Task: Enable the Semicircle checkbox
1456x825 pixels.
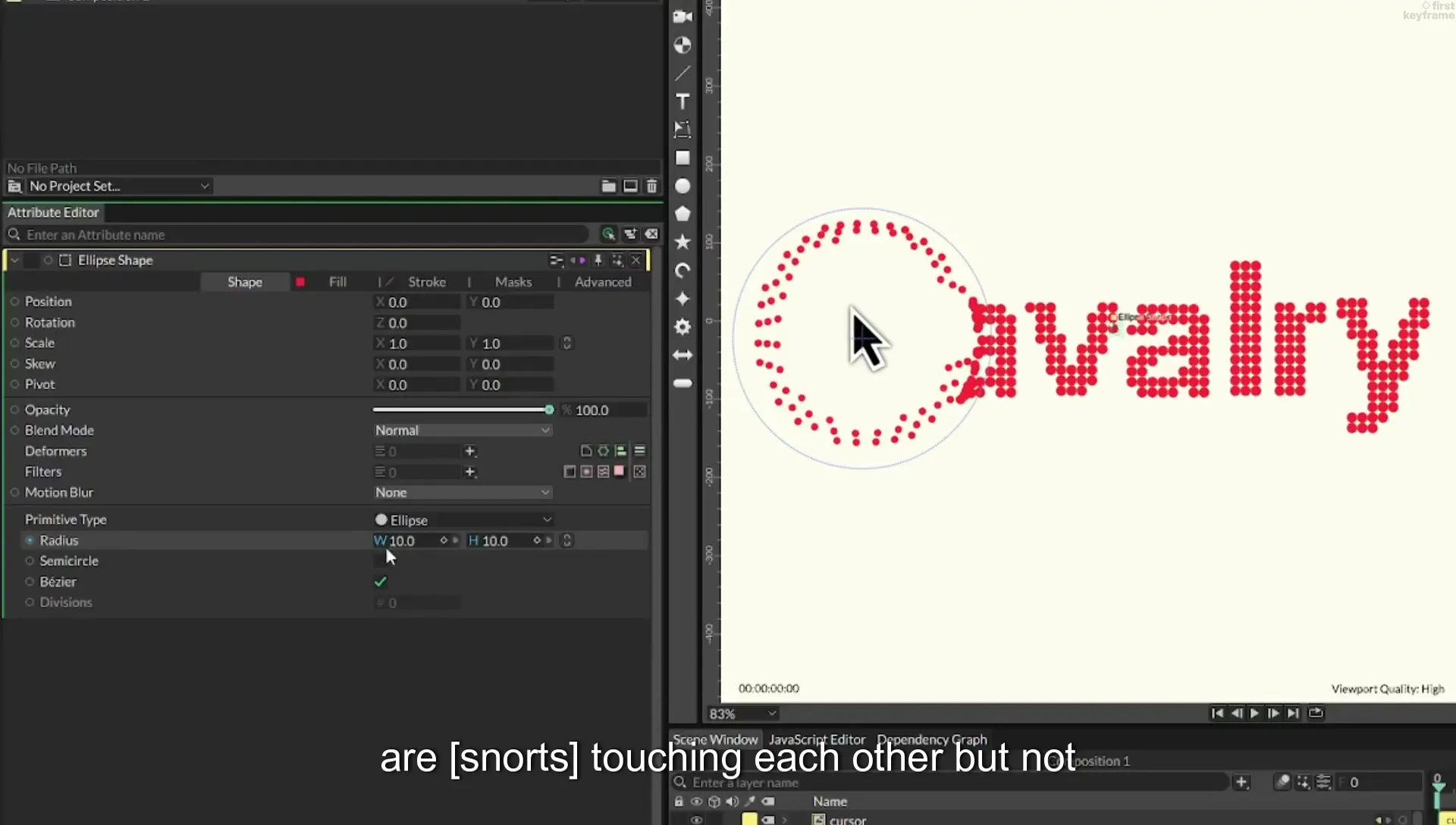Action: [x=381, y=561]
